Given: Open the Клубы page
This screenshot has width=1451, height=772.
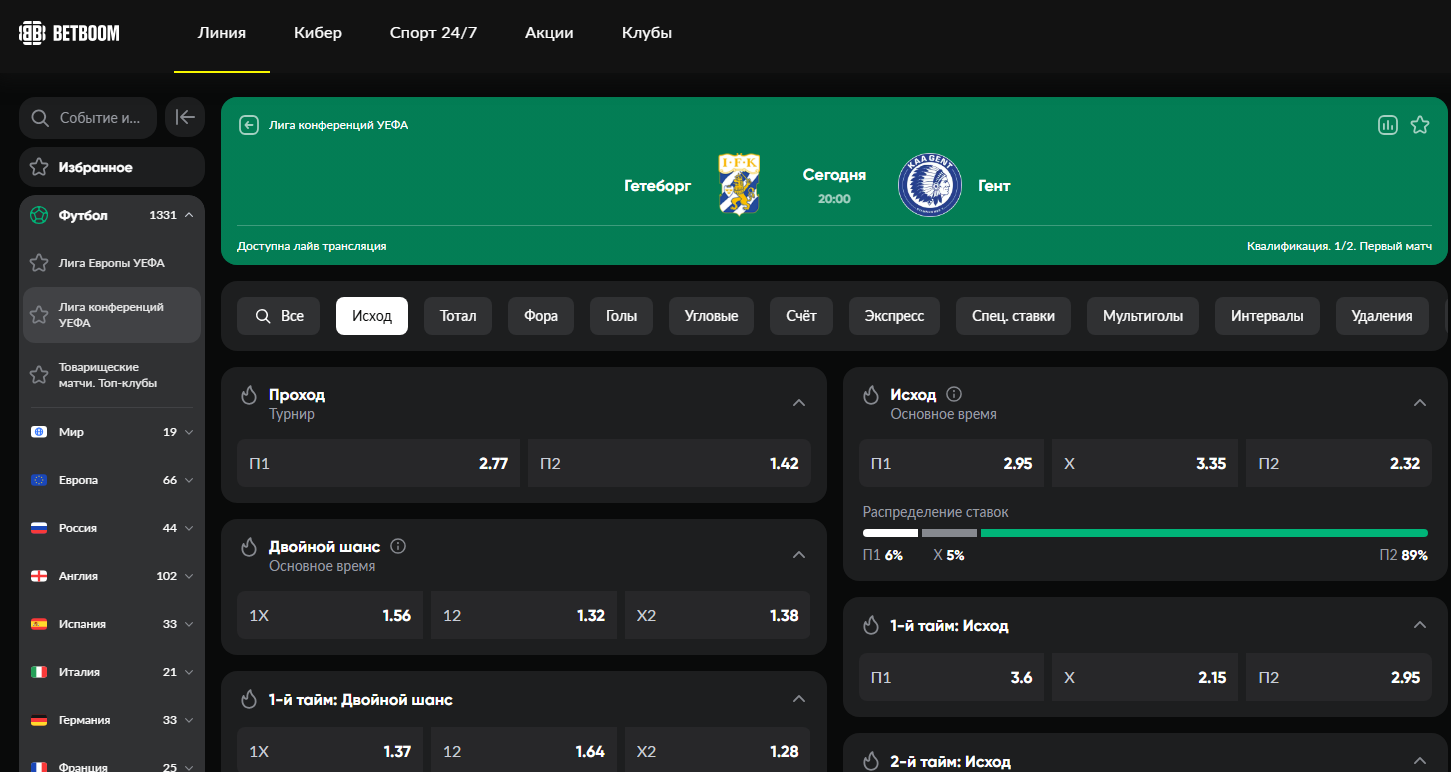Looking at the screenshot, I should point(647,33).
